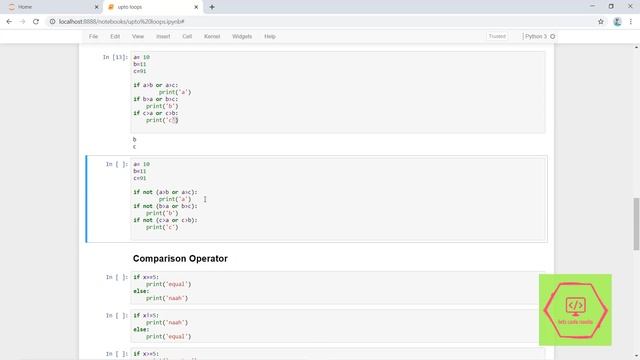640x360 pixels.
Task: Click print('c') in the selected cell
Action: click(162, 227)
